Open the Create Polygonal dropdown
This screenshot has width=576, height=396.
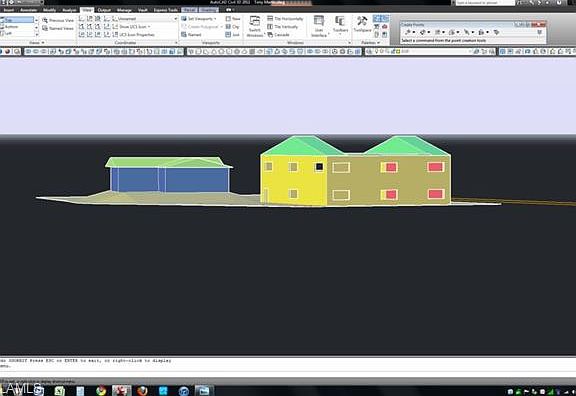[201, 26]
